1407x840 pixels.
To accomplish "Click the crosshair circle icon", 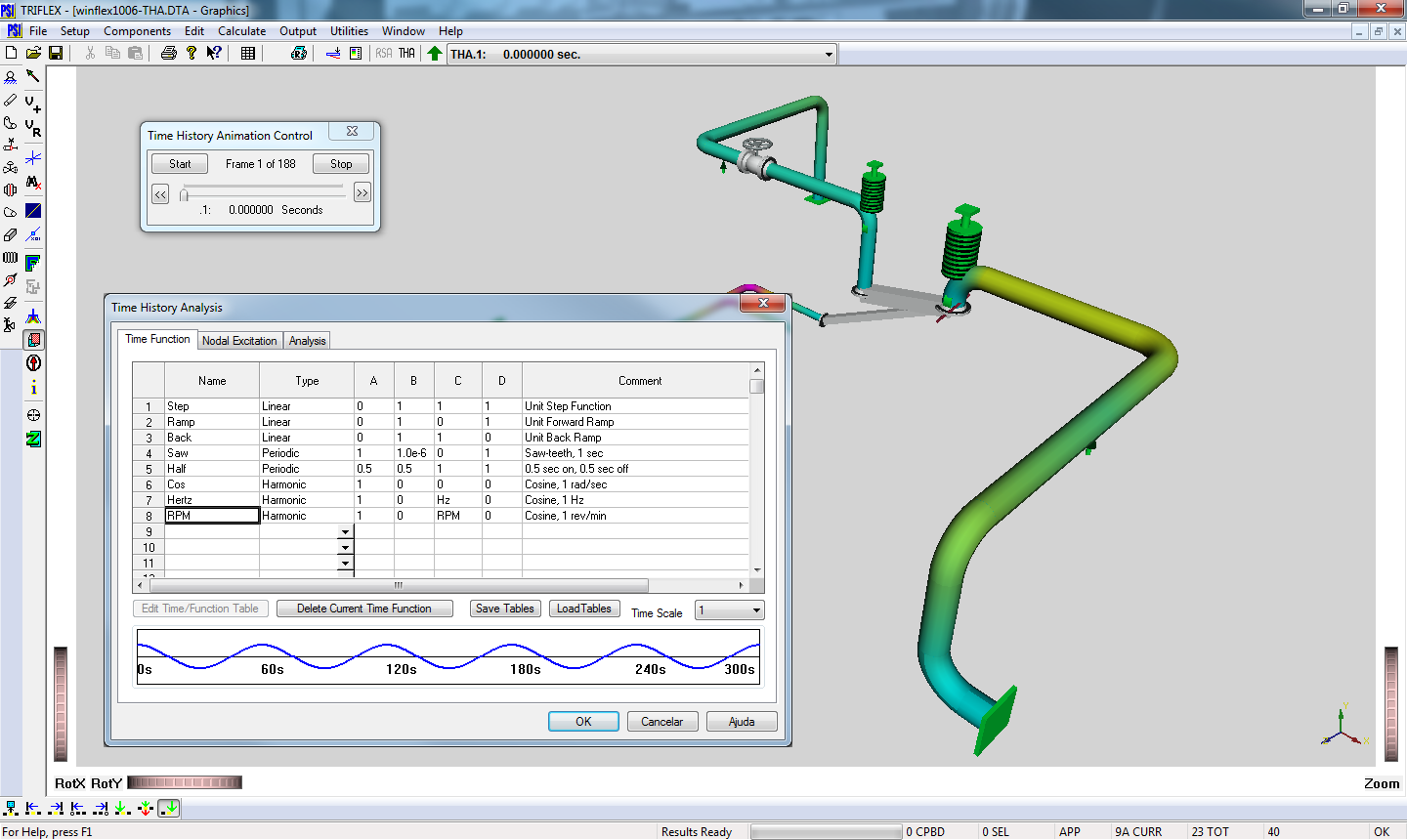I will 33,414.
